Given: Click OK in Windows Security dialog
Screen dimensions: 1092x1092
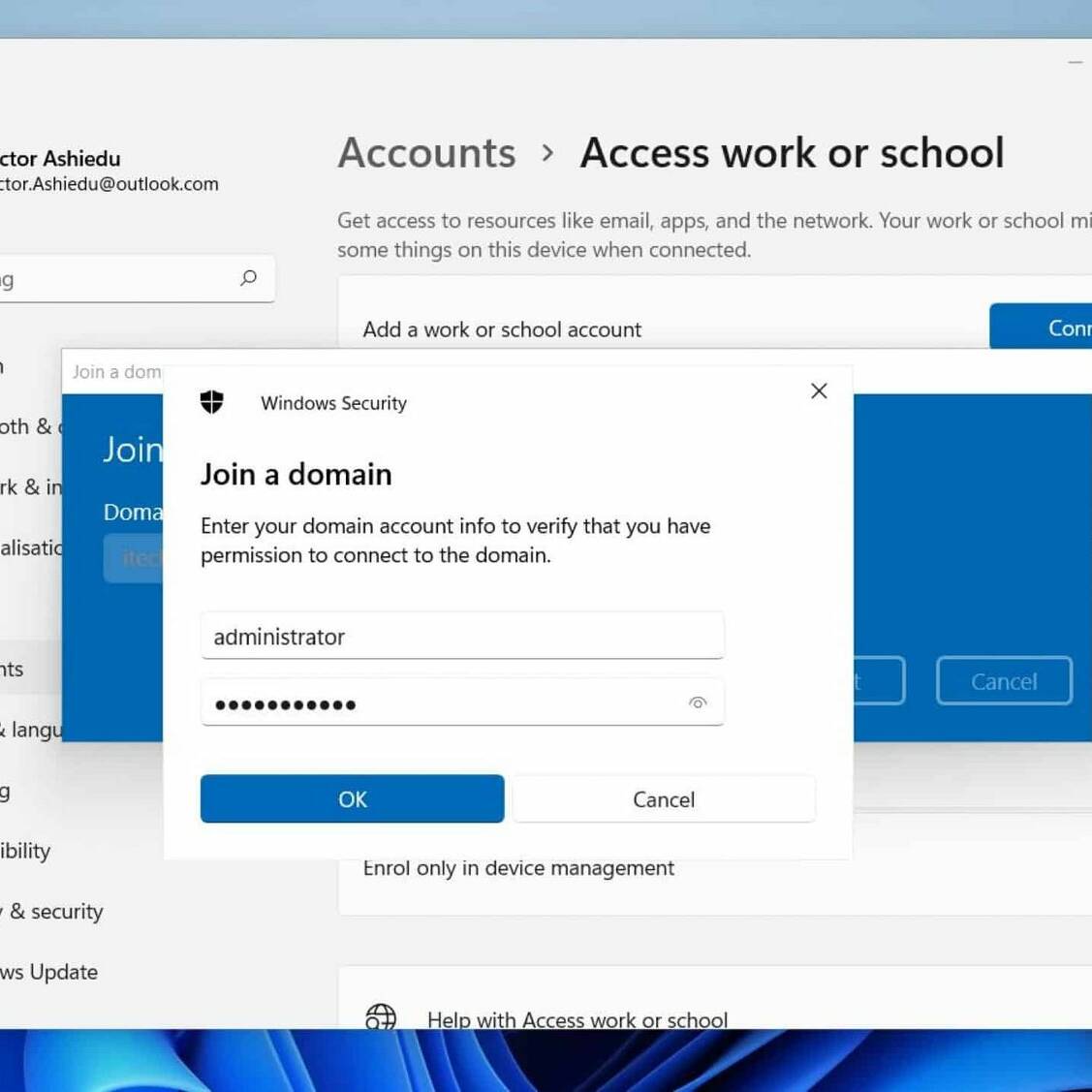Looking at the screenshot, I should (x=352, y=798).
